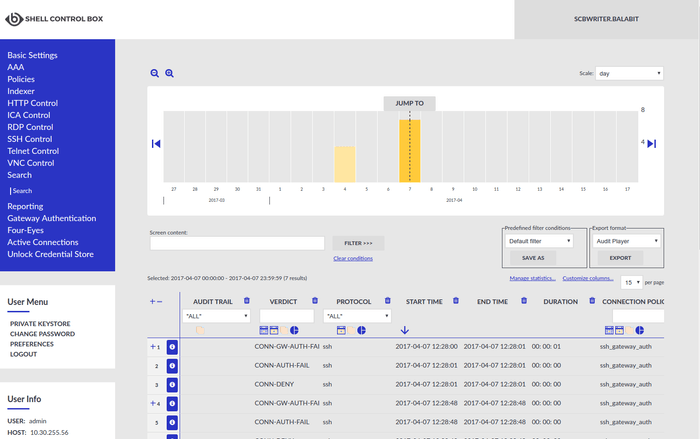Click the zoom out magnifier above the timeline
The height and width of the screenshot is (439, 700).
tap(155, 73)
